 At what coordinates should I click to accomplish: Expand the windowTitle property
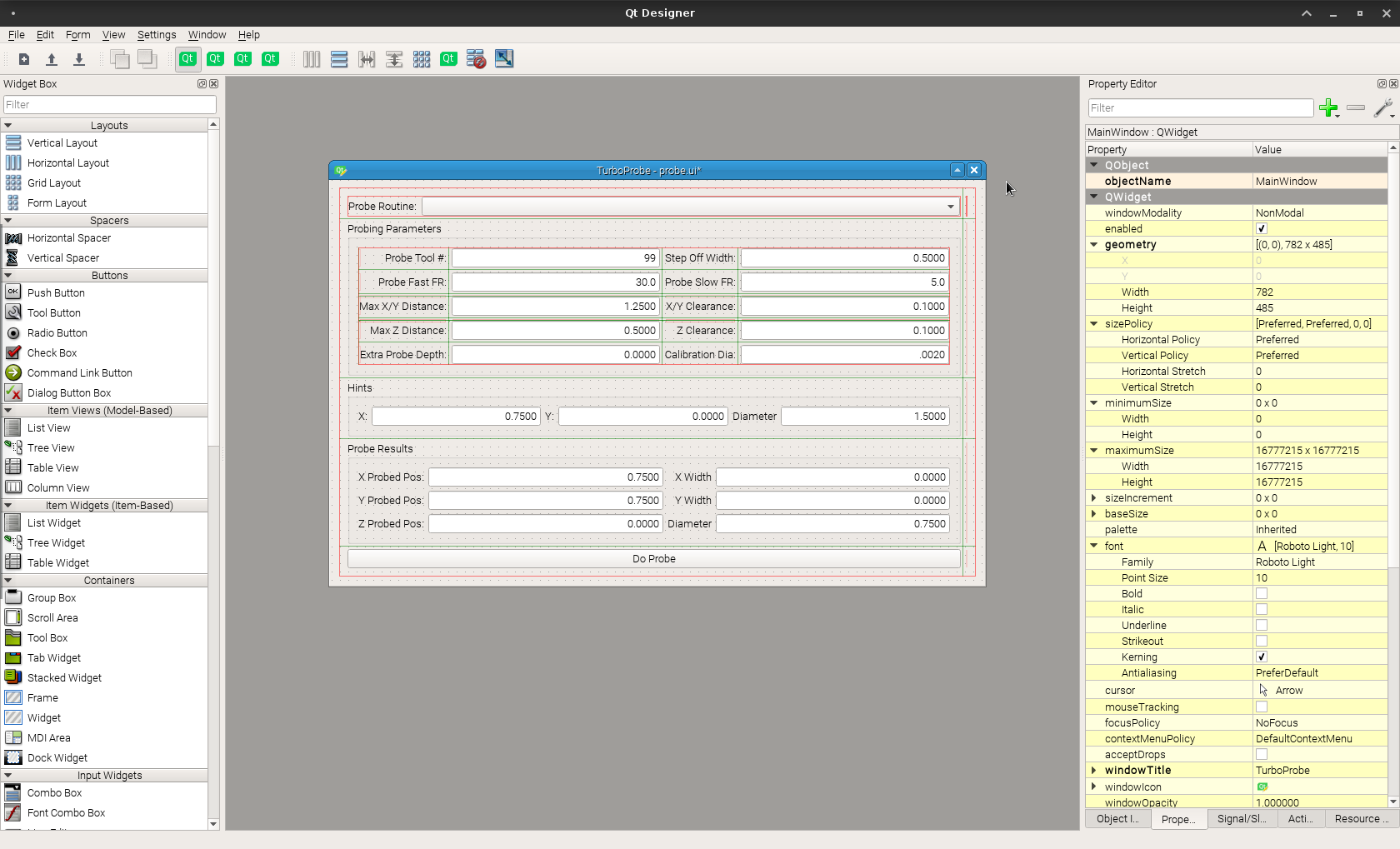(1094, 771)
